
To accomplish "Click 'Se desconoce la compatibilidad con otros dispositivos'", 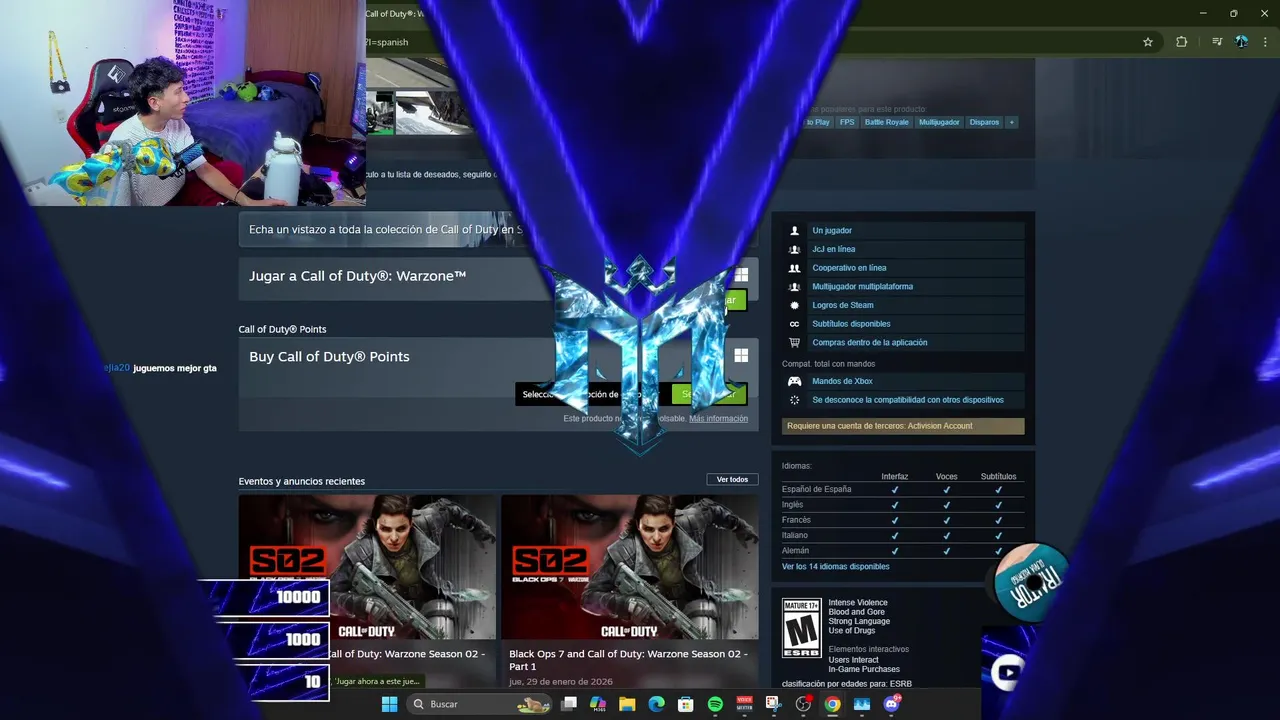I will [908, 400].
